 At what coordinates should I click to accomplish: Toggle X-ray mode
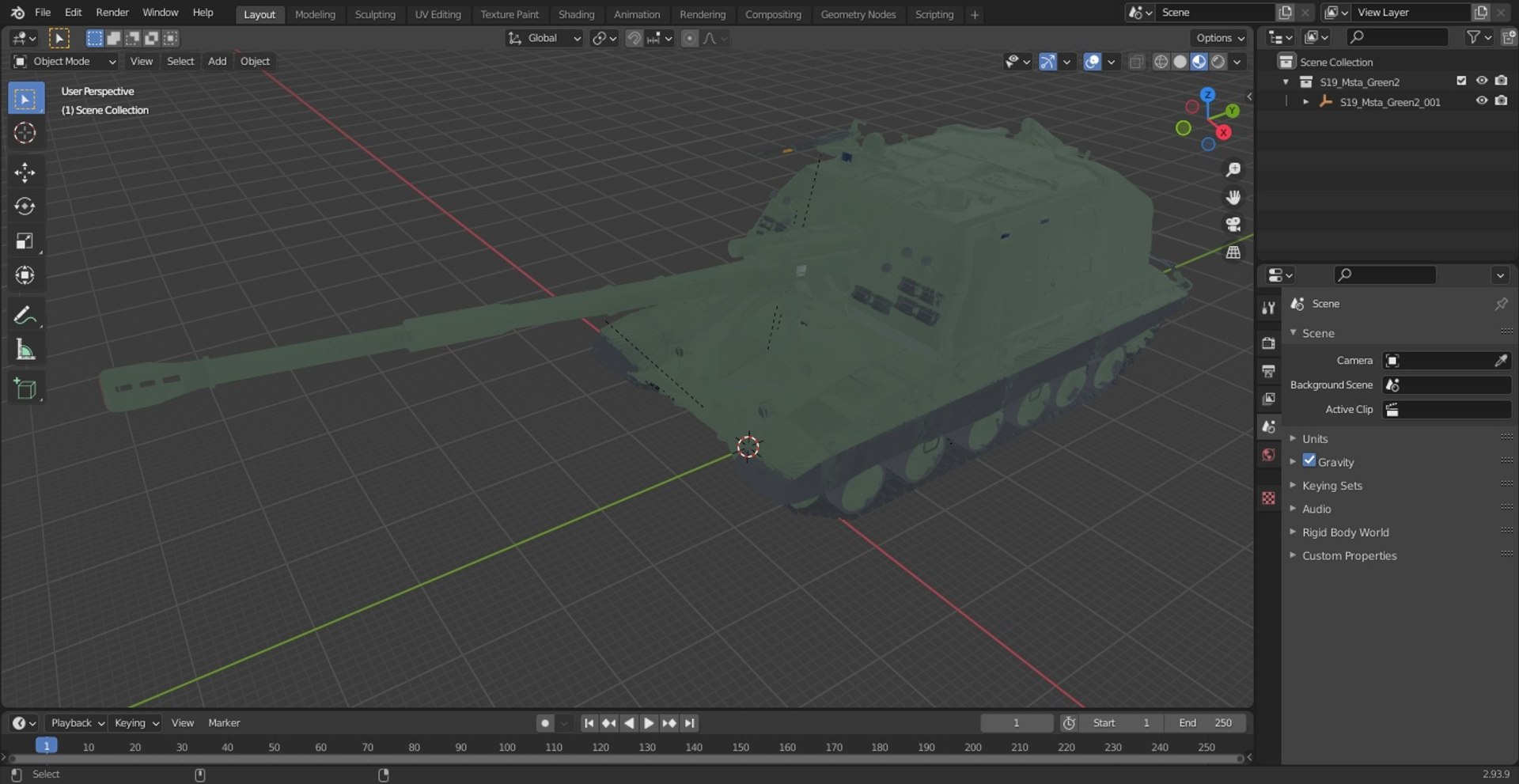(1136, 62)
